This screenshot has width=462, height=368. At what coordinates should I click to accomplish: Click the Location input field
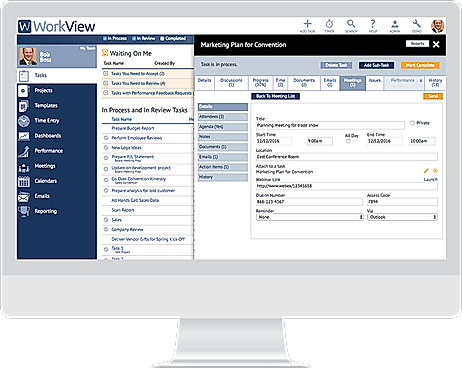coord(347,157)
